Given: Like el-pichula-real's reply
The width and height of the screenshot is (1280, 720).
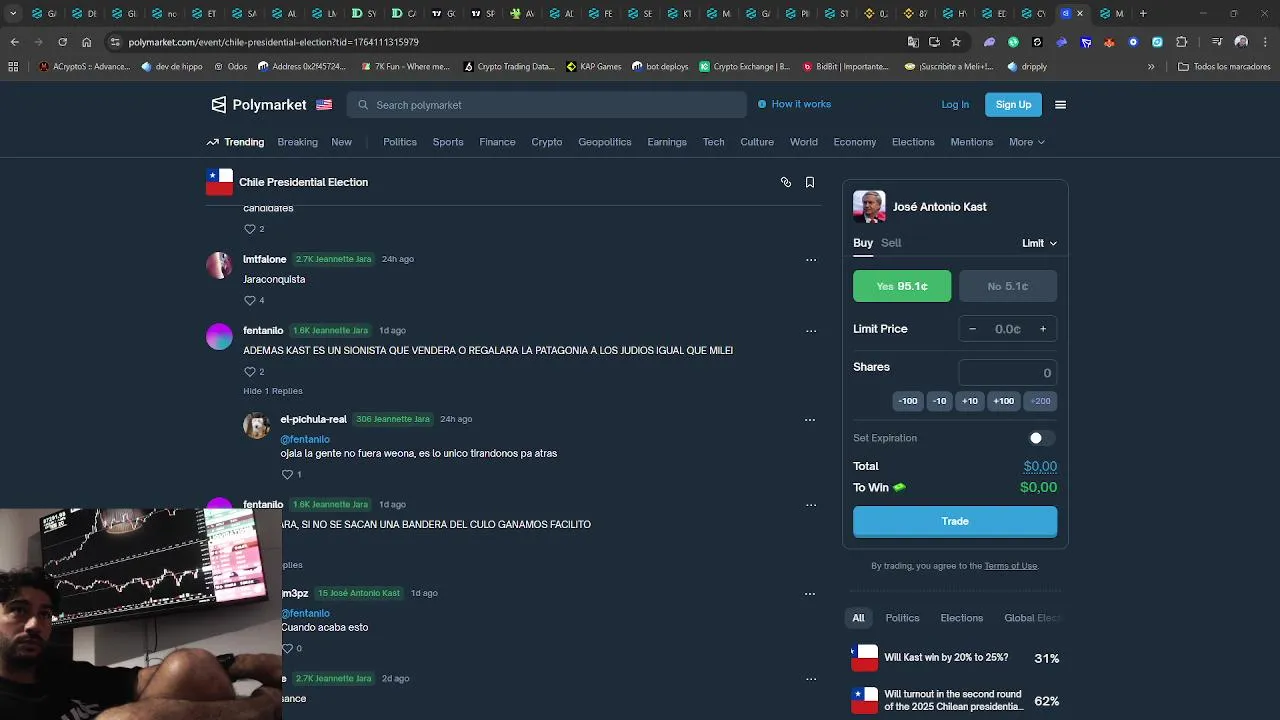Looking at the screenshot, I should 287,474.
